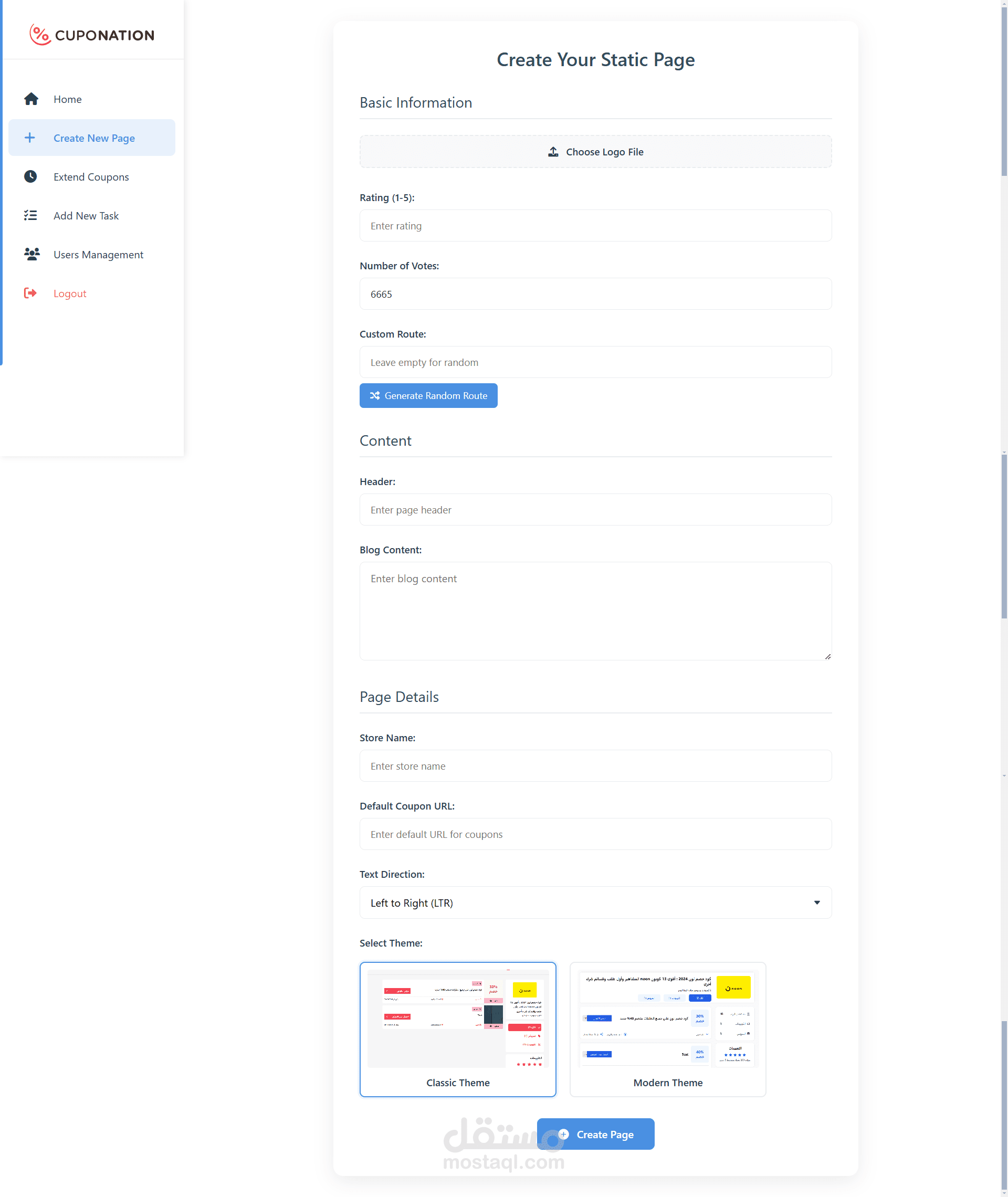This screenshot has width=1008, height=1197.
Task: Click the dropdown arrow on Left to Right
Action: [816, 902]
